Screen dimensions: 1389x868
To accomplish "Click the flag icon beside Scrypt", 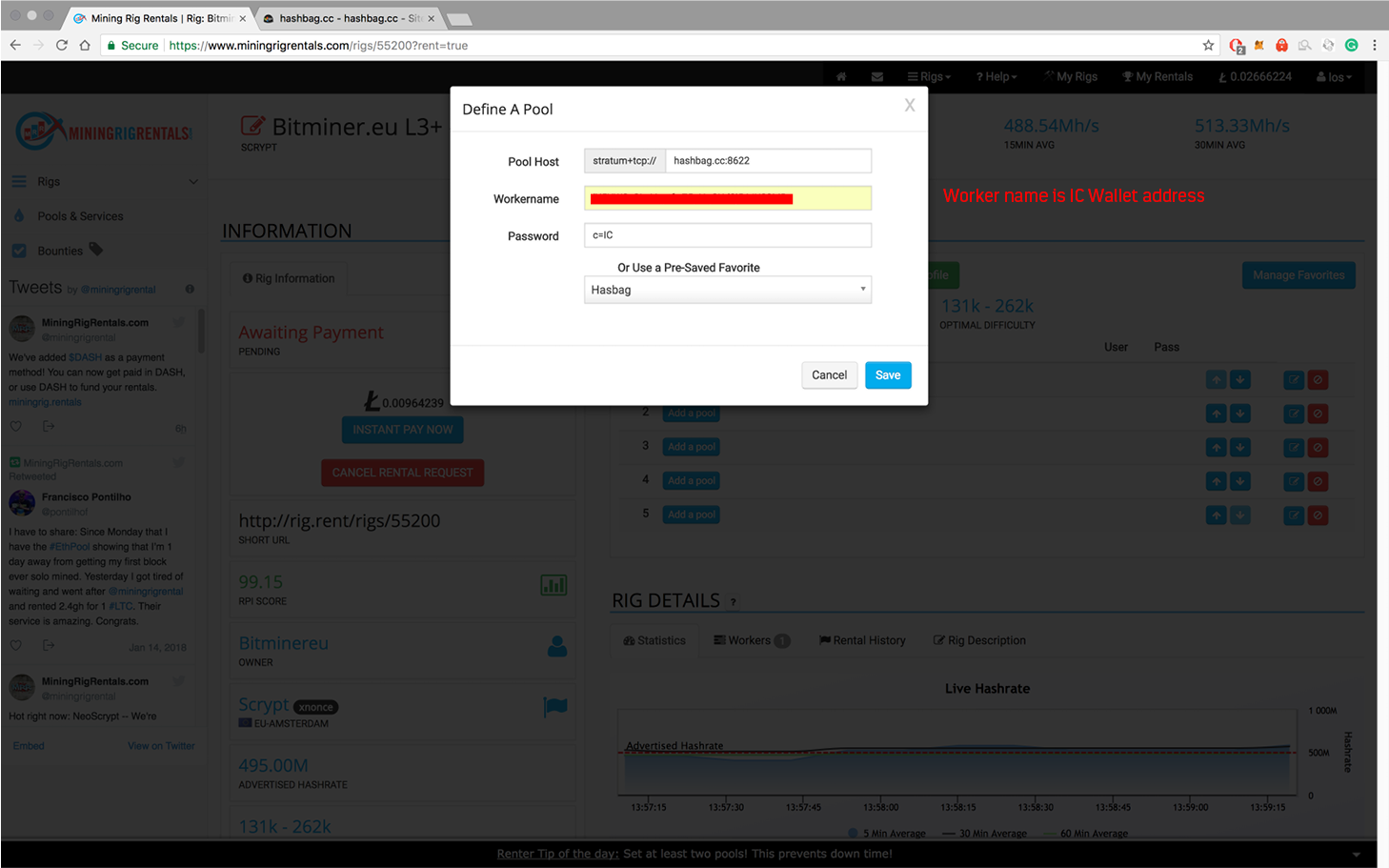I will click(555, 706).
